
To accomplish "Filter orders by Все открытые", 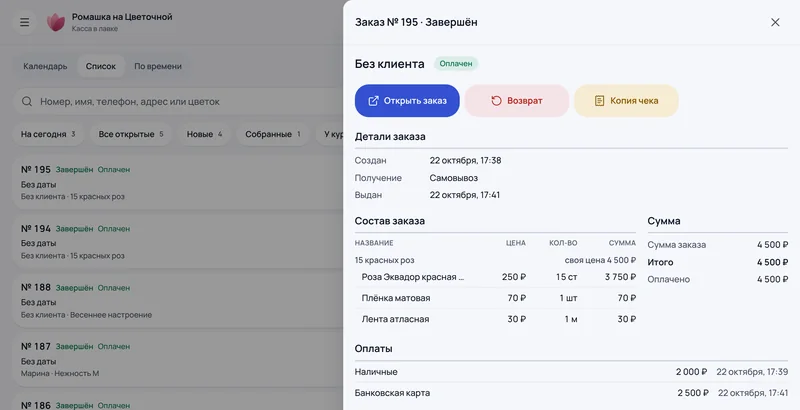I will tap(131, 134).
